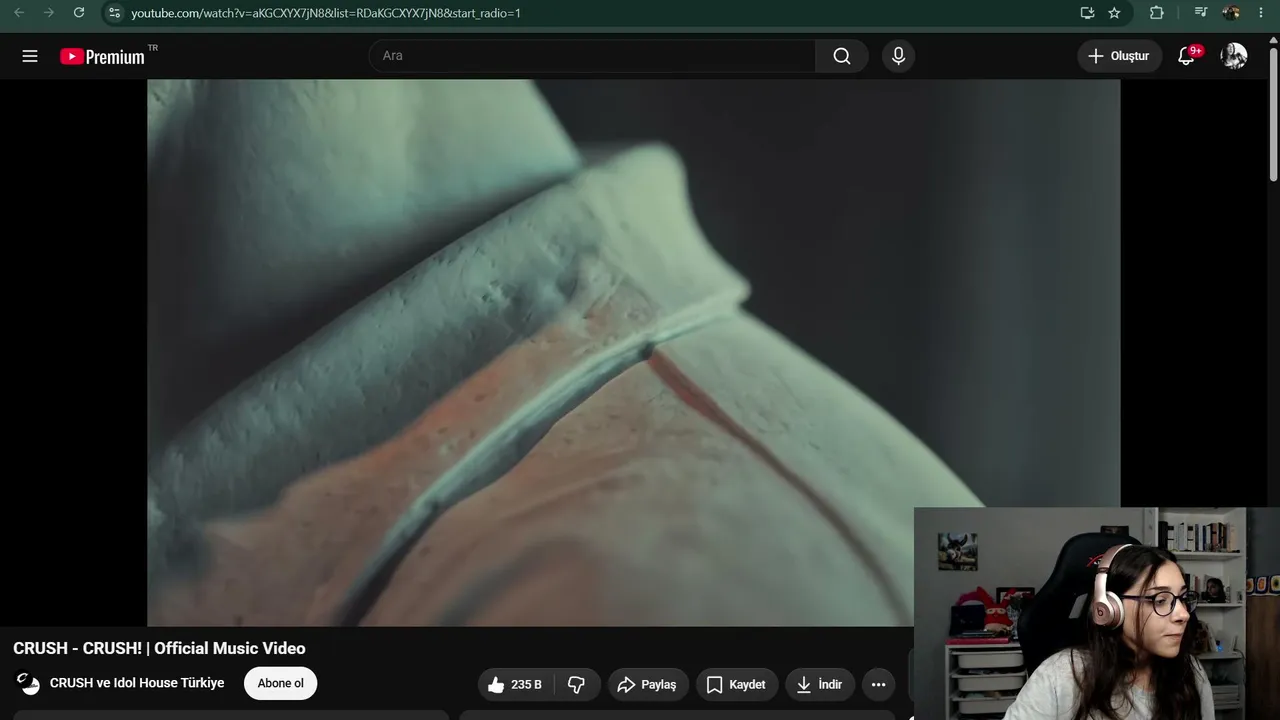Bookmark this page with the star icon
The width and height of the screenshot is (1280, 720).
coord(1114,13)
